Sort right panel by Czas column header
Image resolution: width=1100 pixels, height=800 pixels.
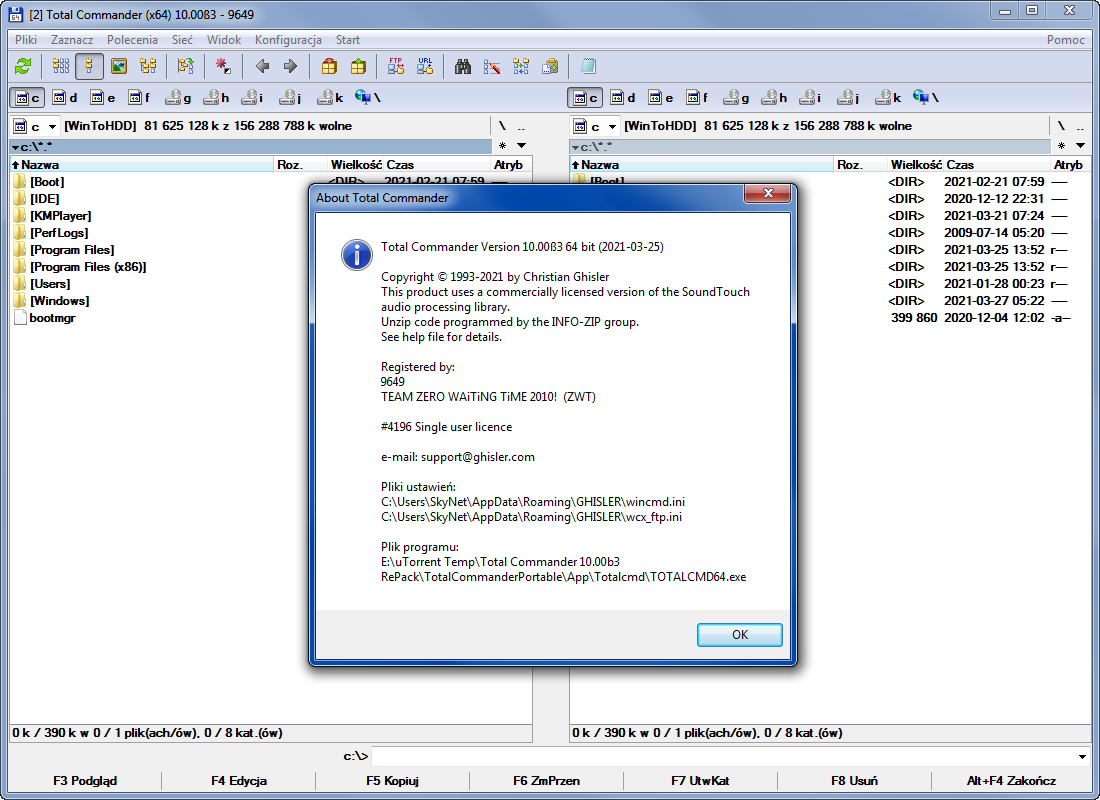point(996,165)
